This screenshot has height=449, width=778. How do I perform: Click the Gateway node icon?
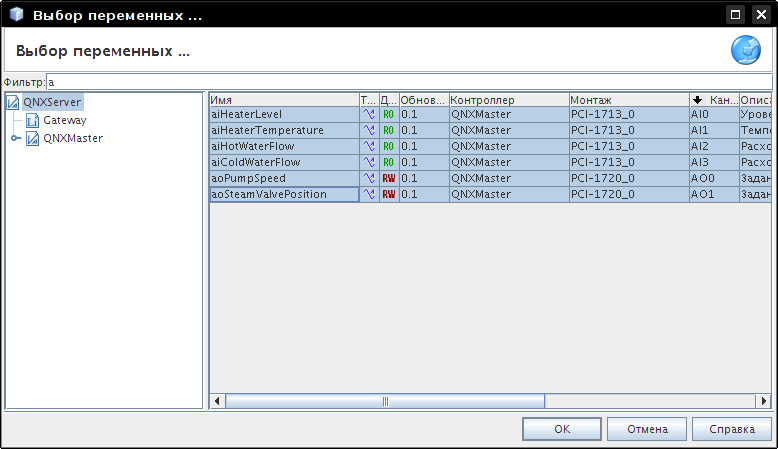(32, 120)
